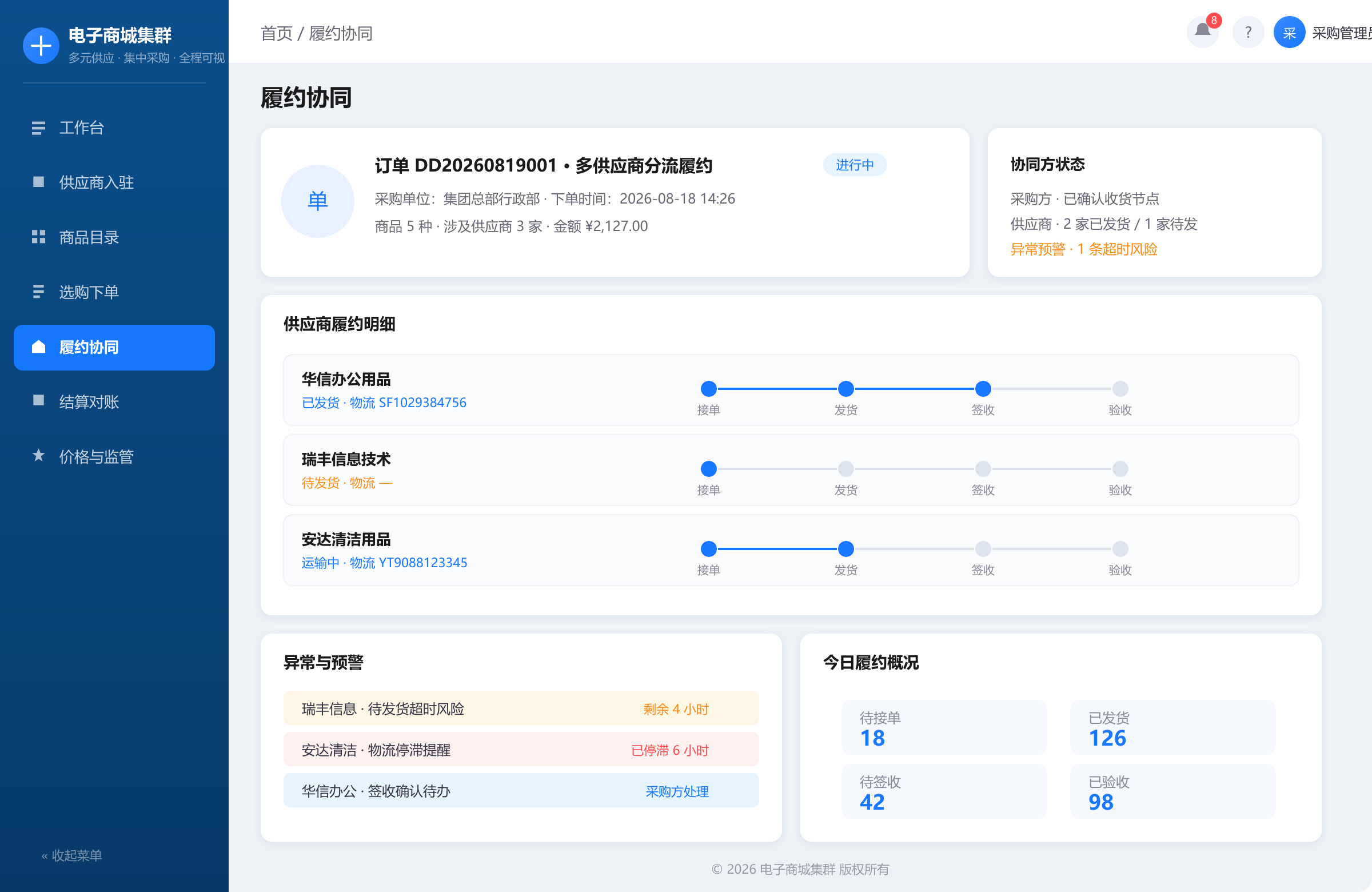Go to 供应商入驻 menu item
1372x892 pixels.
coord(114,182)
